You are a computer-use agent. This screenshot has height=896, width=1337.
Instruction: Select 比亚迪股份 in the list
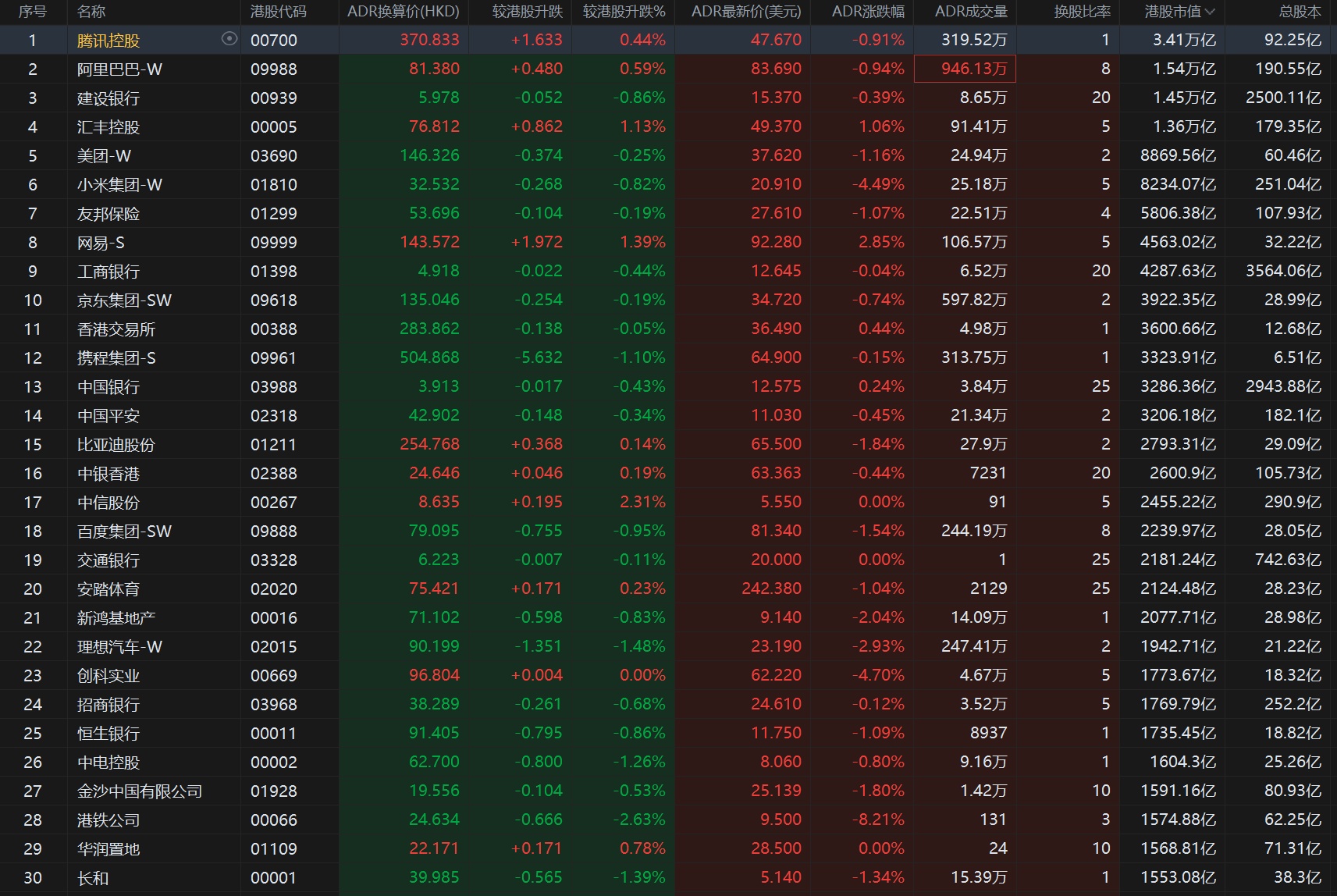point(116,445)
